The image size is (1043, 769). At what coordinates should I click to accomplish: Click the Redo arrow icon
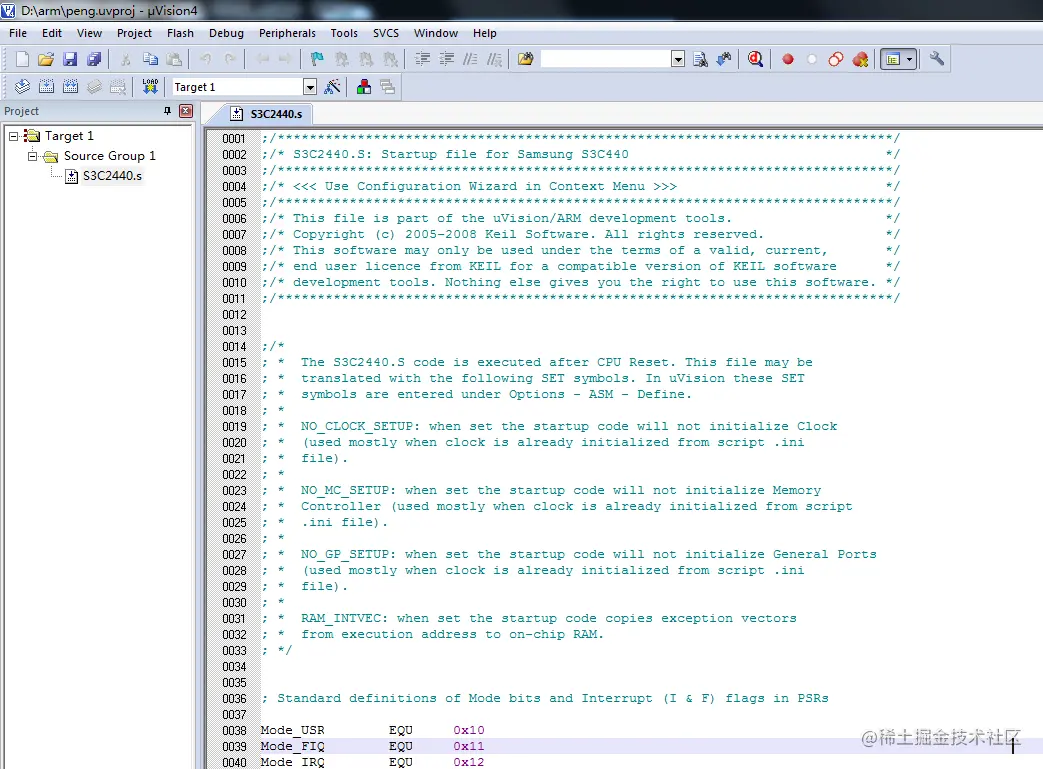click(x=230, y=59)
